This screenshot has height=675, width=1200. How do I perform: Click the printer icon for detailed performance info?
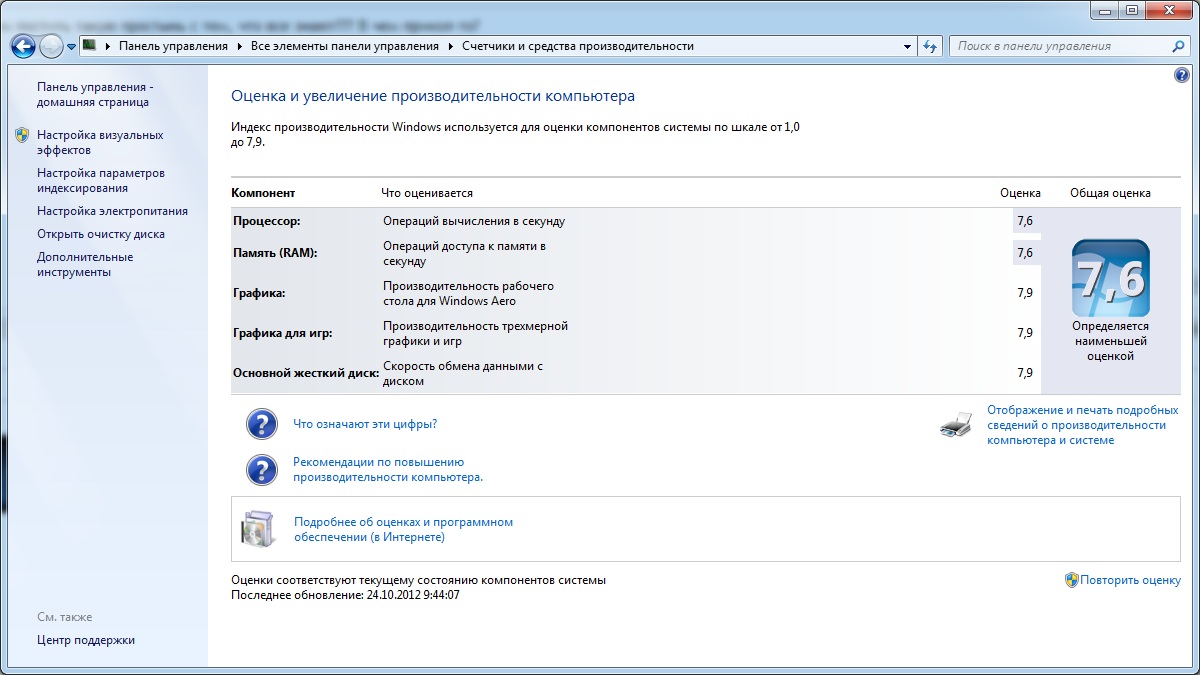pos(955,425)
